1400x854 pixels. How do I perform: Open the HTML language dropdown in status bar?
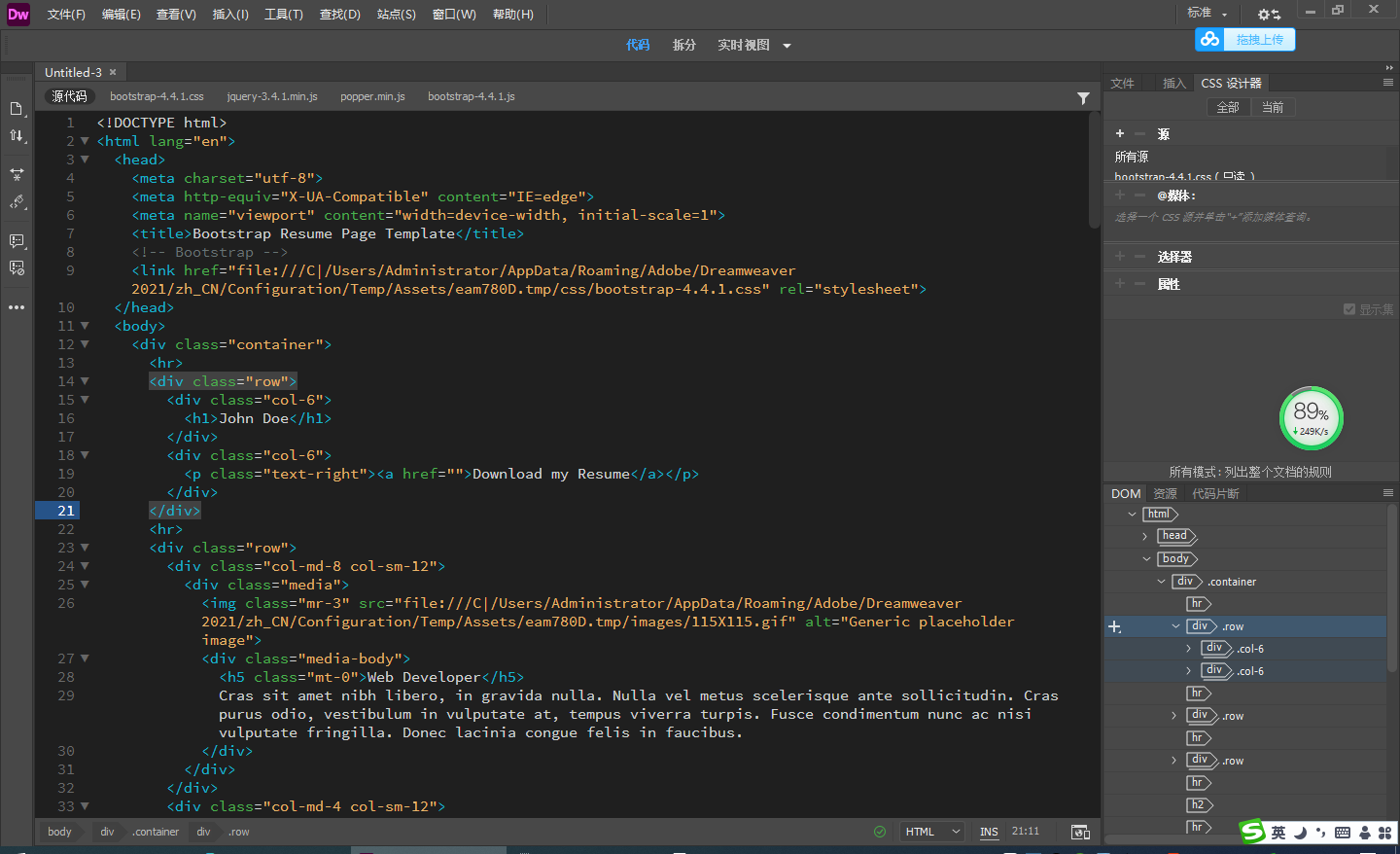(931, 832)
